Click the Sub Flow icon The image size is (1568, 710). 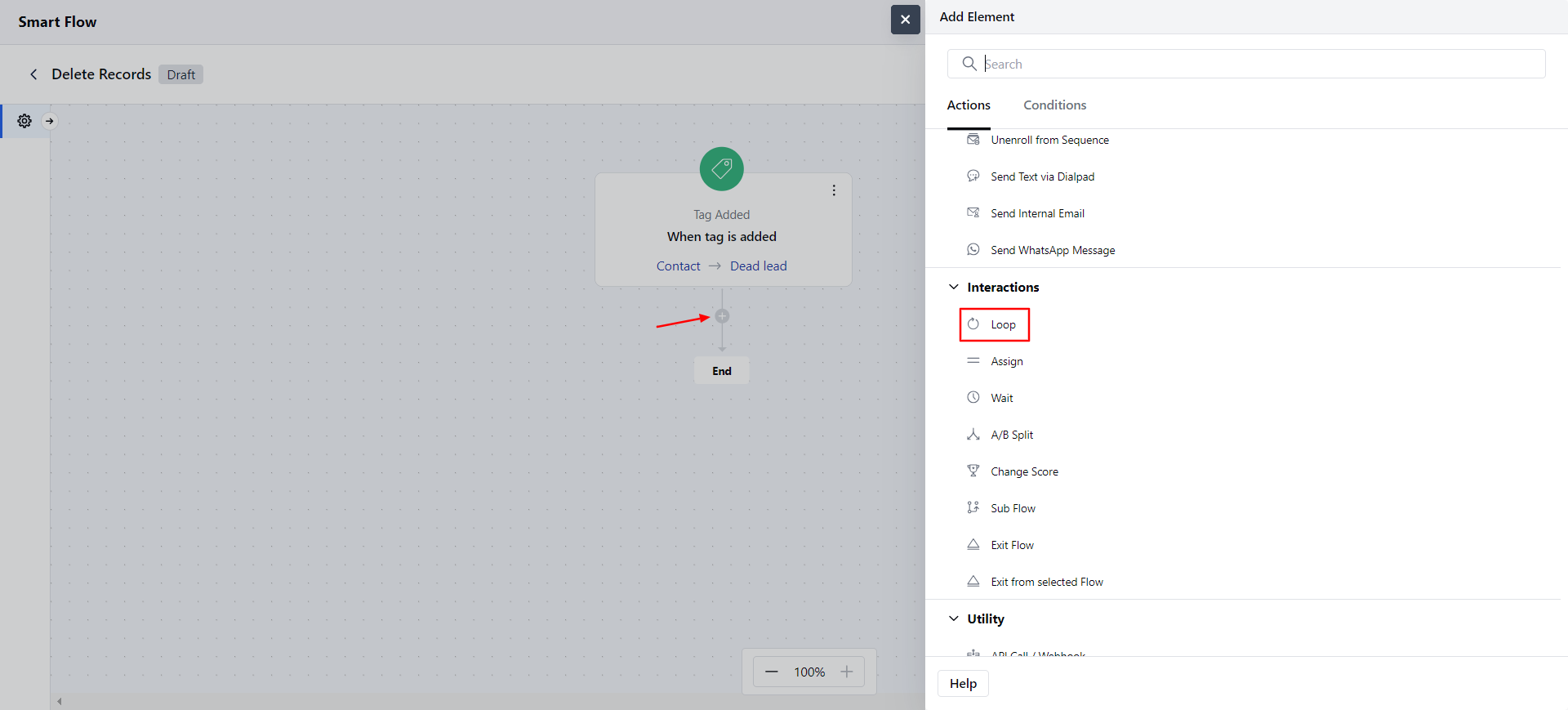(973, 508)
